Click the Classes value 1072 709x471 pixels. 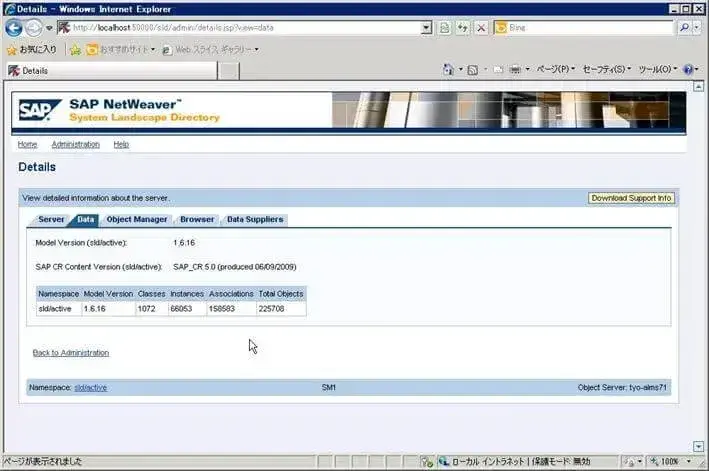pyautogui.click(x=147, y=309)
